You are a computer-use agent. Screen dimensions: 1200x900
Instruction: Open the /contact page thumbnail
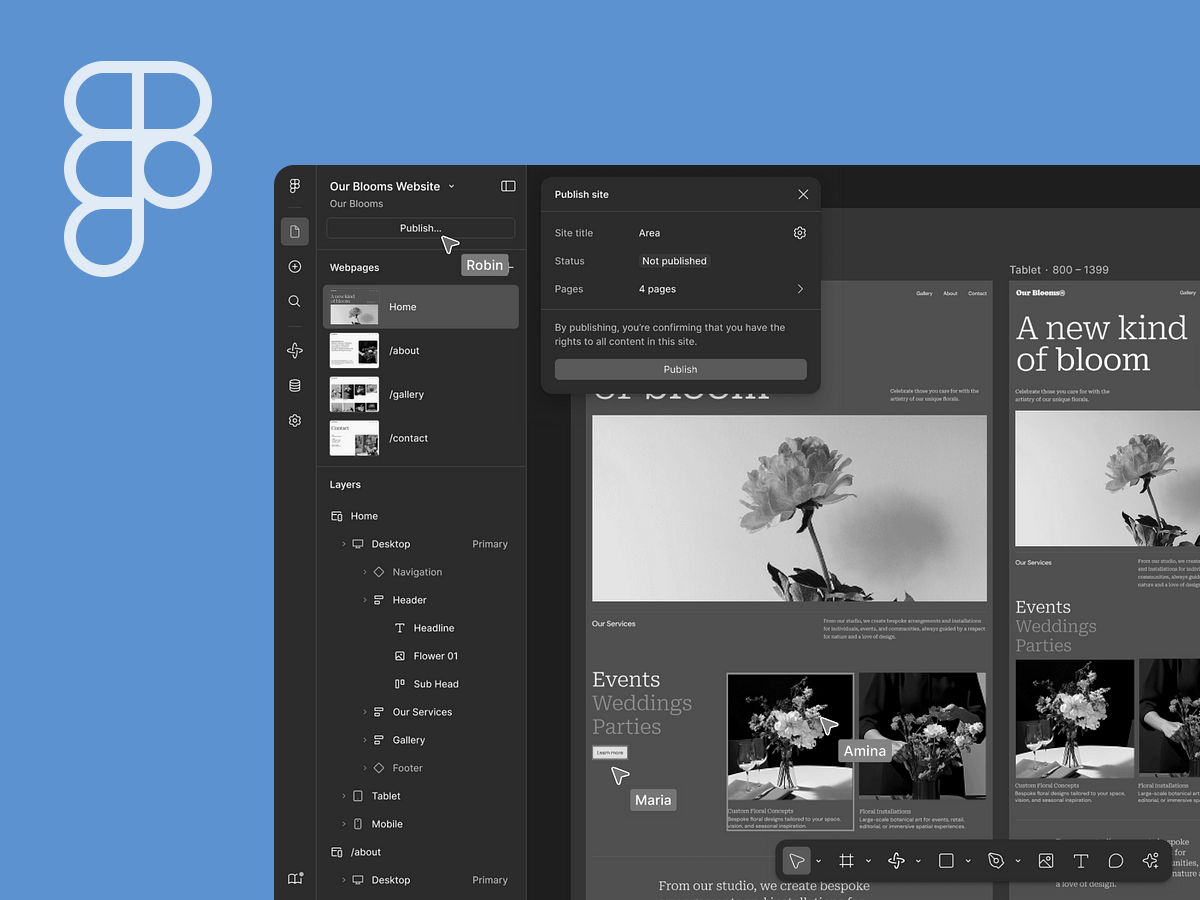355,438
